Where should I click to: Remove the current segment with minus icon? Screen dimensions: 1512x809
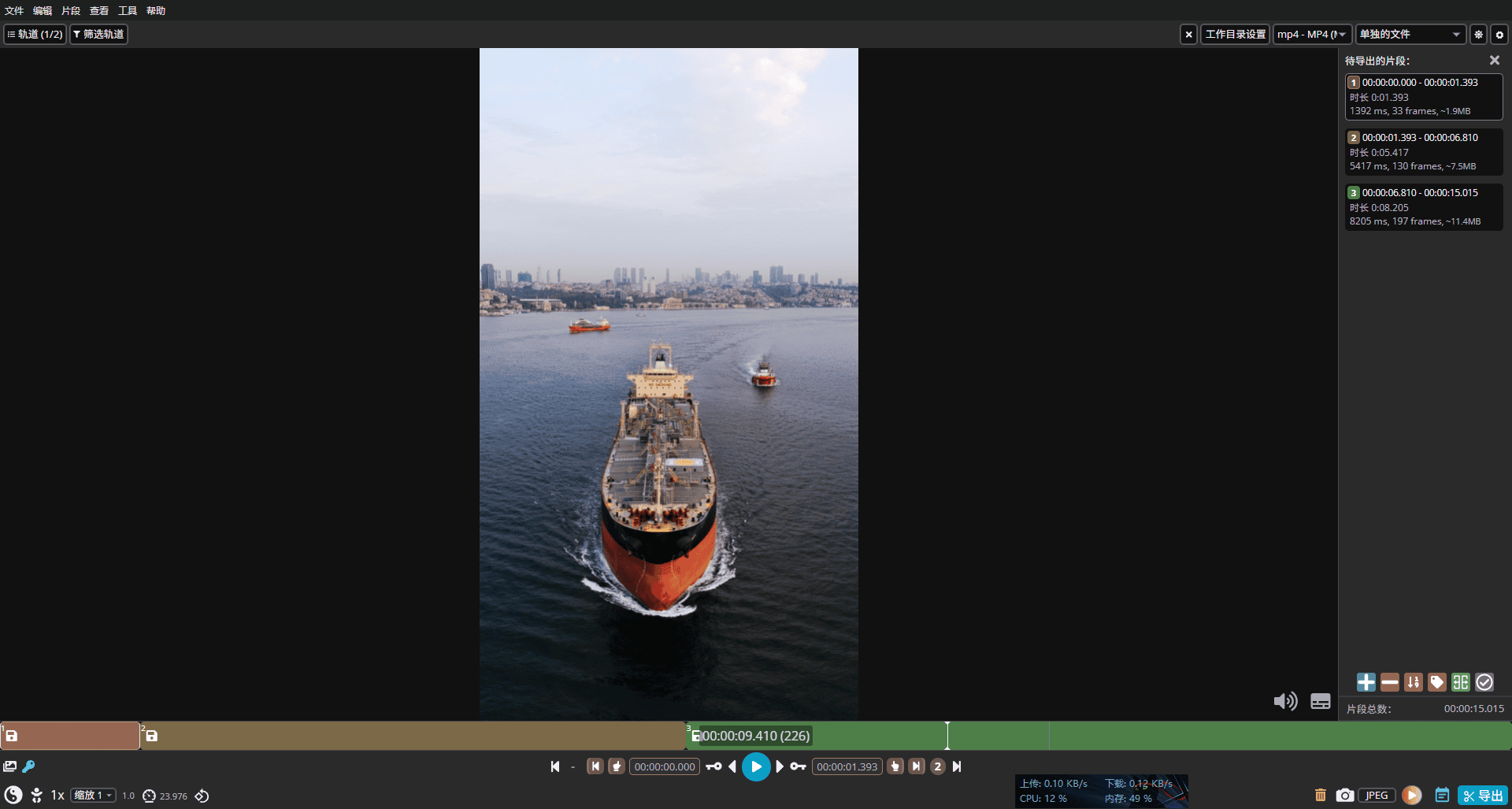(x=1390, y=682)
